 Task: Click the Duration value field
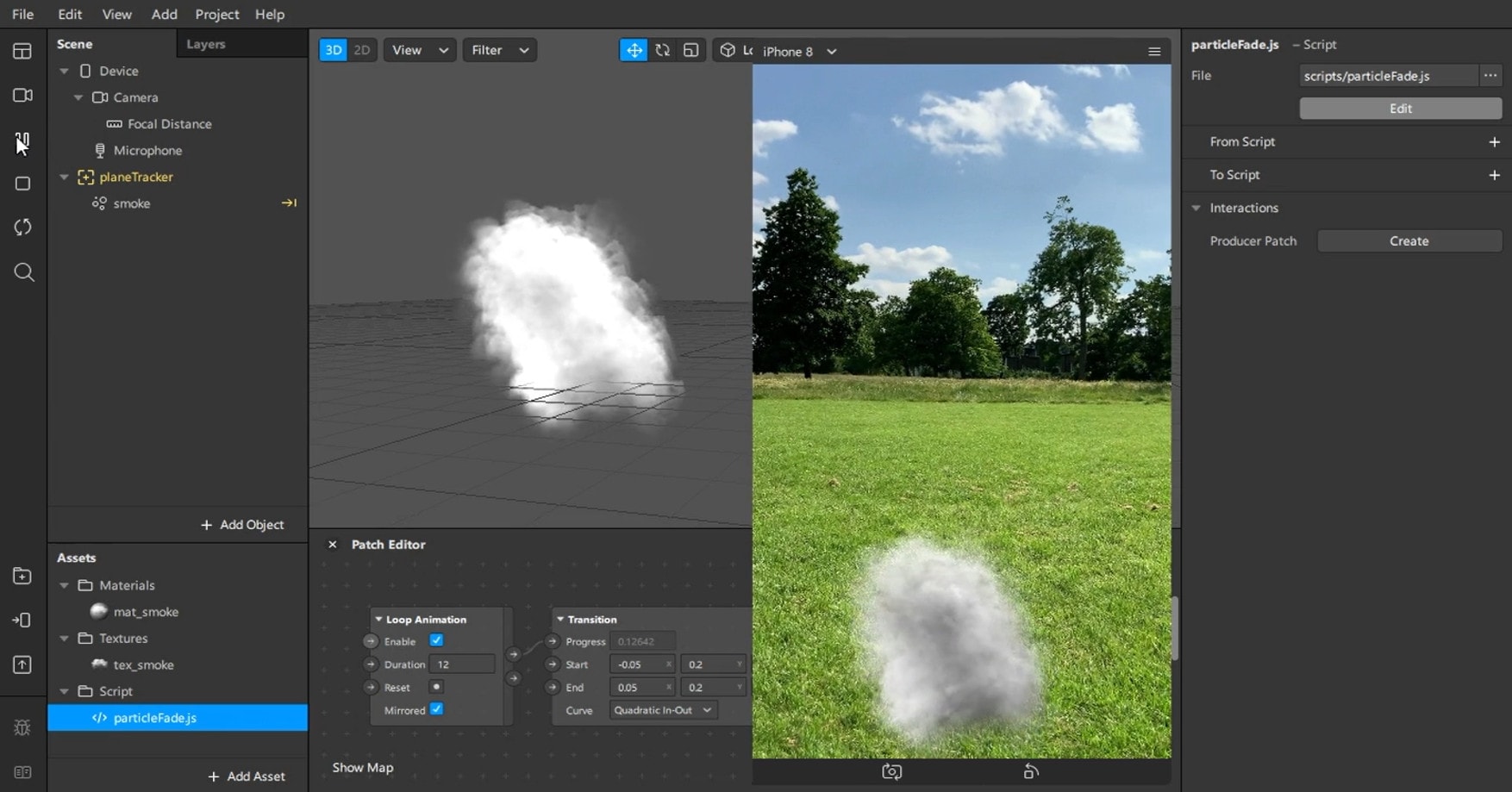click(462, 664)
